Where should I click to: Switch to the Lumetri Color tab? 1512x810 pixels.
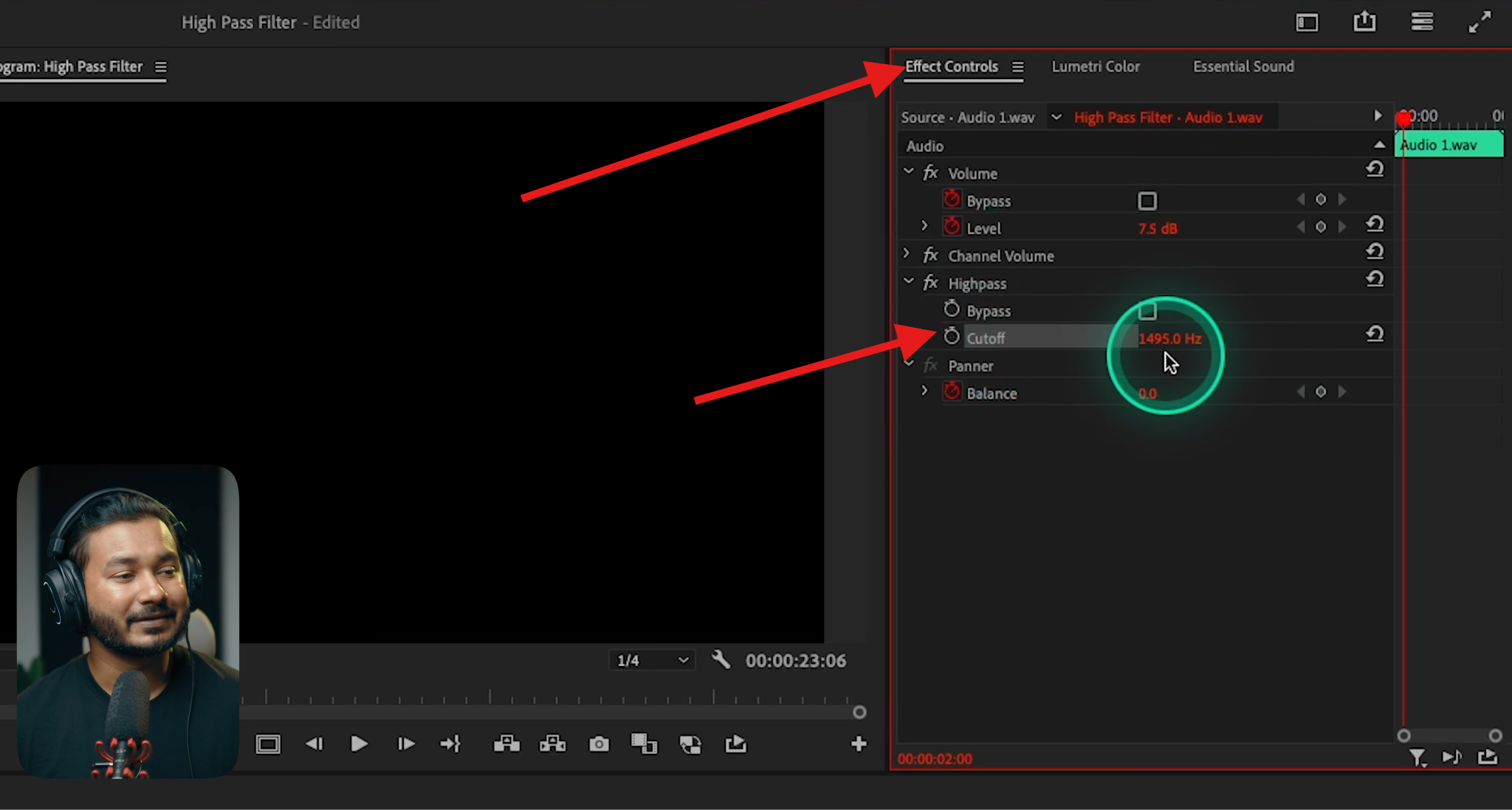coord(1096,66)
